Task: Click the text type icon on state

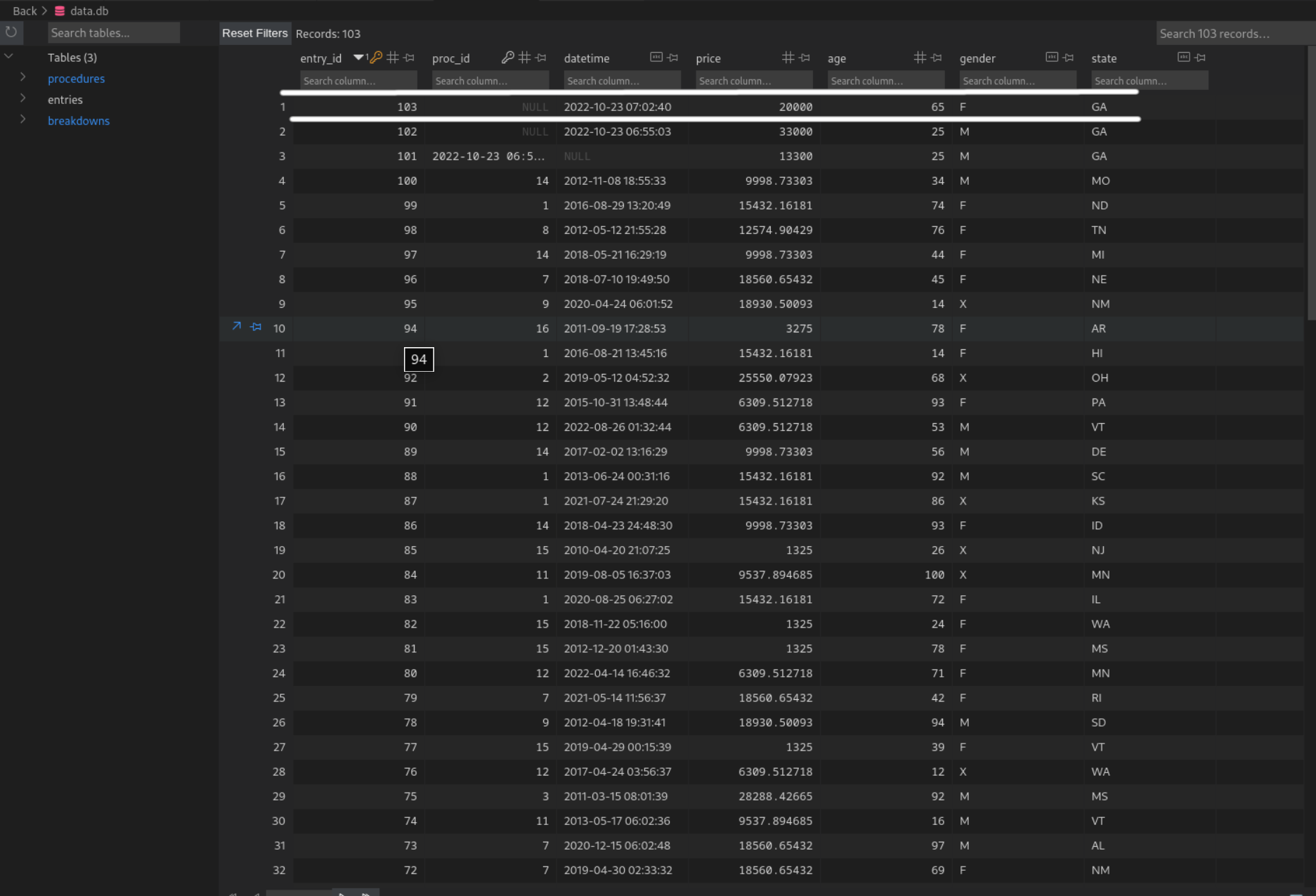Action: click(x=1184, y=57)
